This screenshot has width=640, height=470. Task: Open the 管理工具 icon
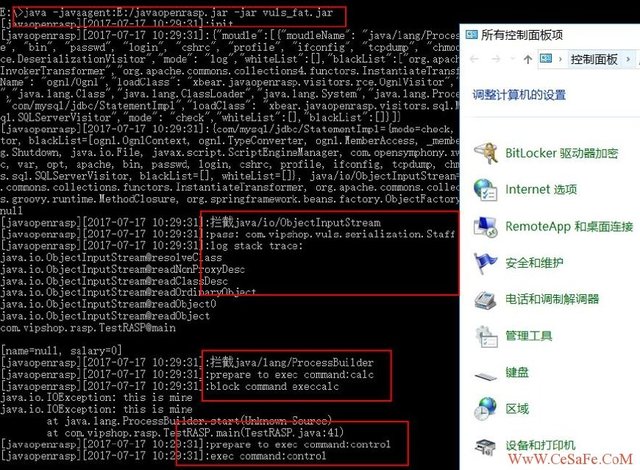[486, 336]
